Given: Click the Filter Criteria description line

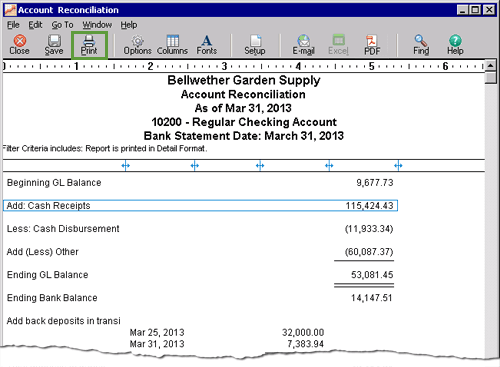Looking at the screenshot, I should click(105, 148).
